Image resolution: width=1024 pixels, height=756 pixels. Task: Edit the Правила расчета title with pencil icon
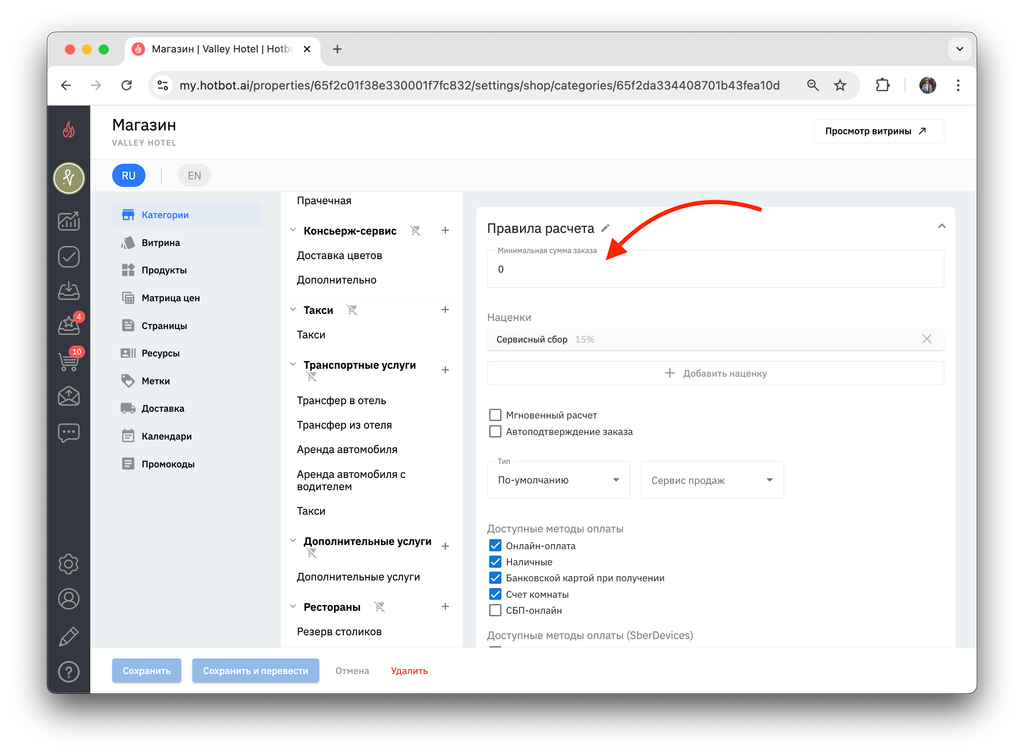605,228
